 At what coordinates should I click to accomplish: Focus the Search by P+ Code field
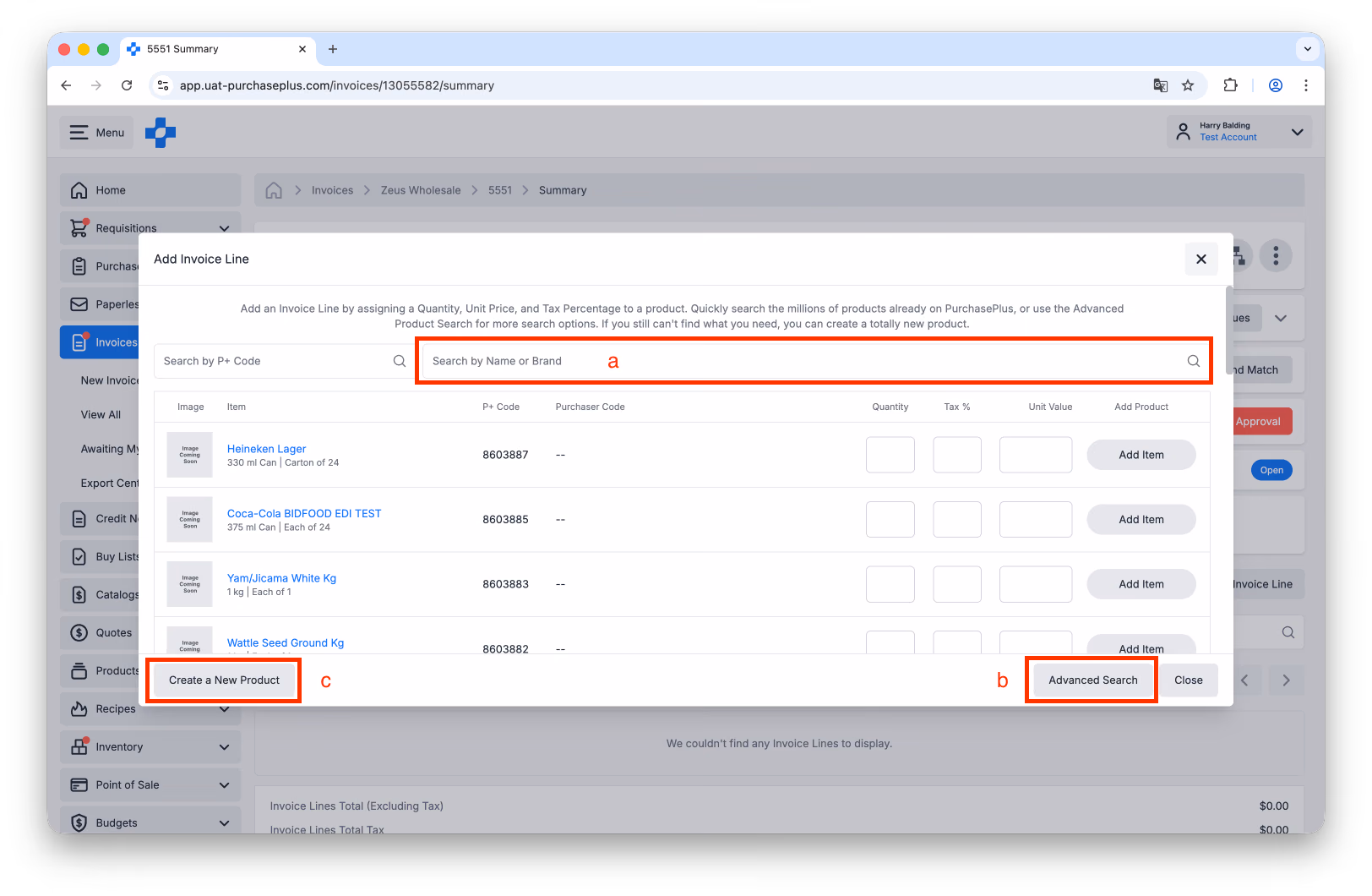(x=284, y=361)
